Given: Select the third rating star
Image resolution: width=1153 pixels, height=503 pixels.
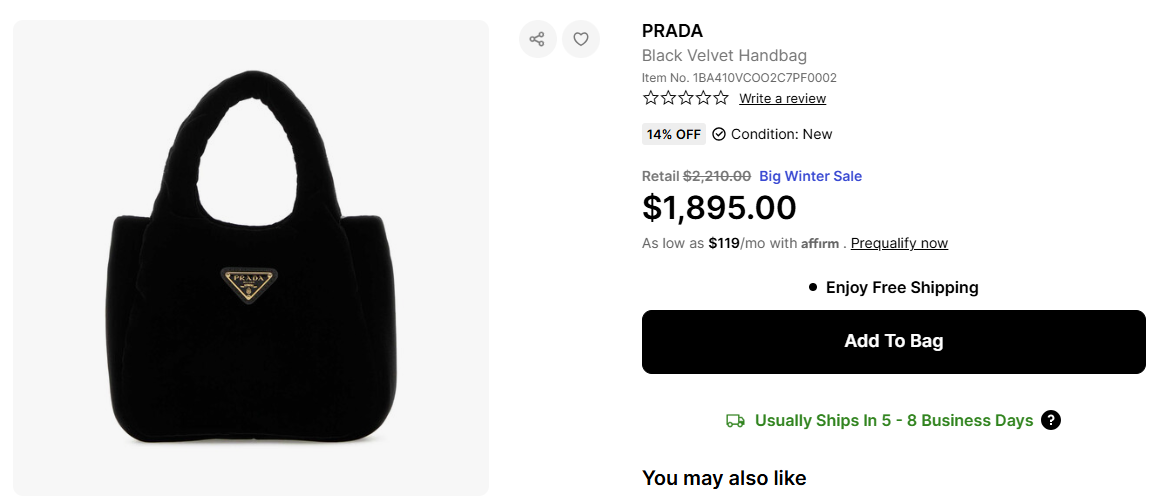Looking at the screenshot, I should click(686, 98).
